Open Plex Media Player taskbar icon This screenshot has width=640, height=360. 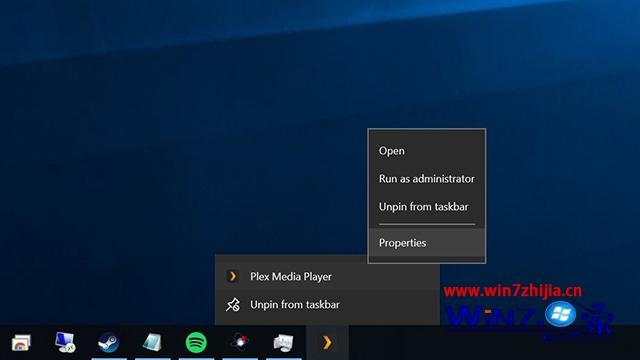tap(327, 343)
